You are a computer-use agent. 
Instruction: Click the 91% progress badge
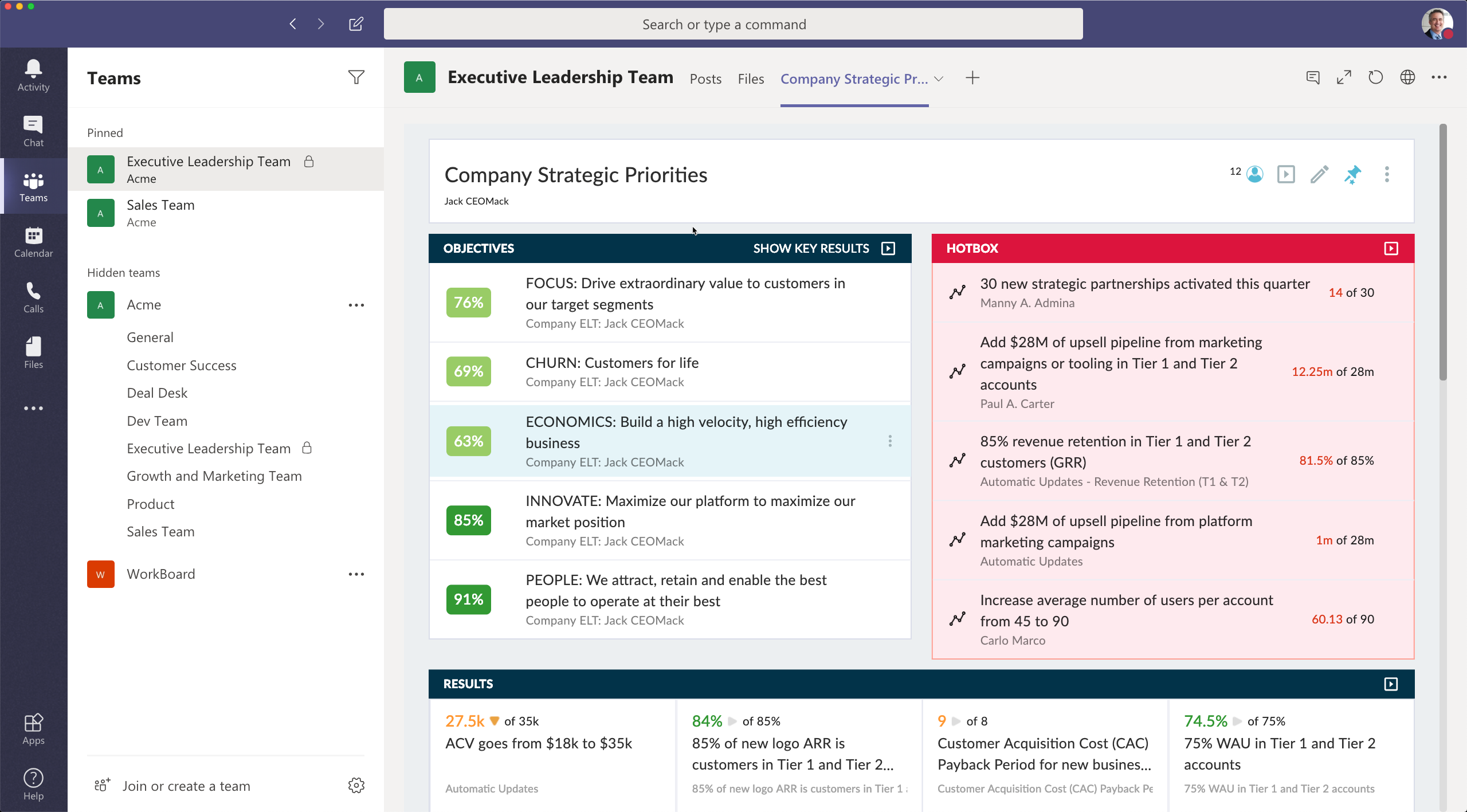(x=468, y=599)
